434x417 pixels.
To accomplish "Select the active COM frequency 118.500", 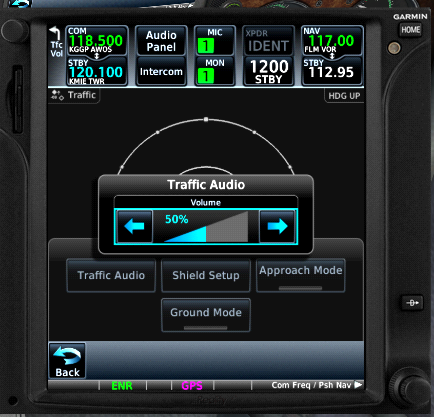I will [97, 41].
